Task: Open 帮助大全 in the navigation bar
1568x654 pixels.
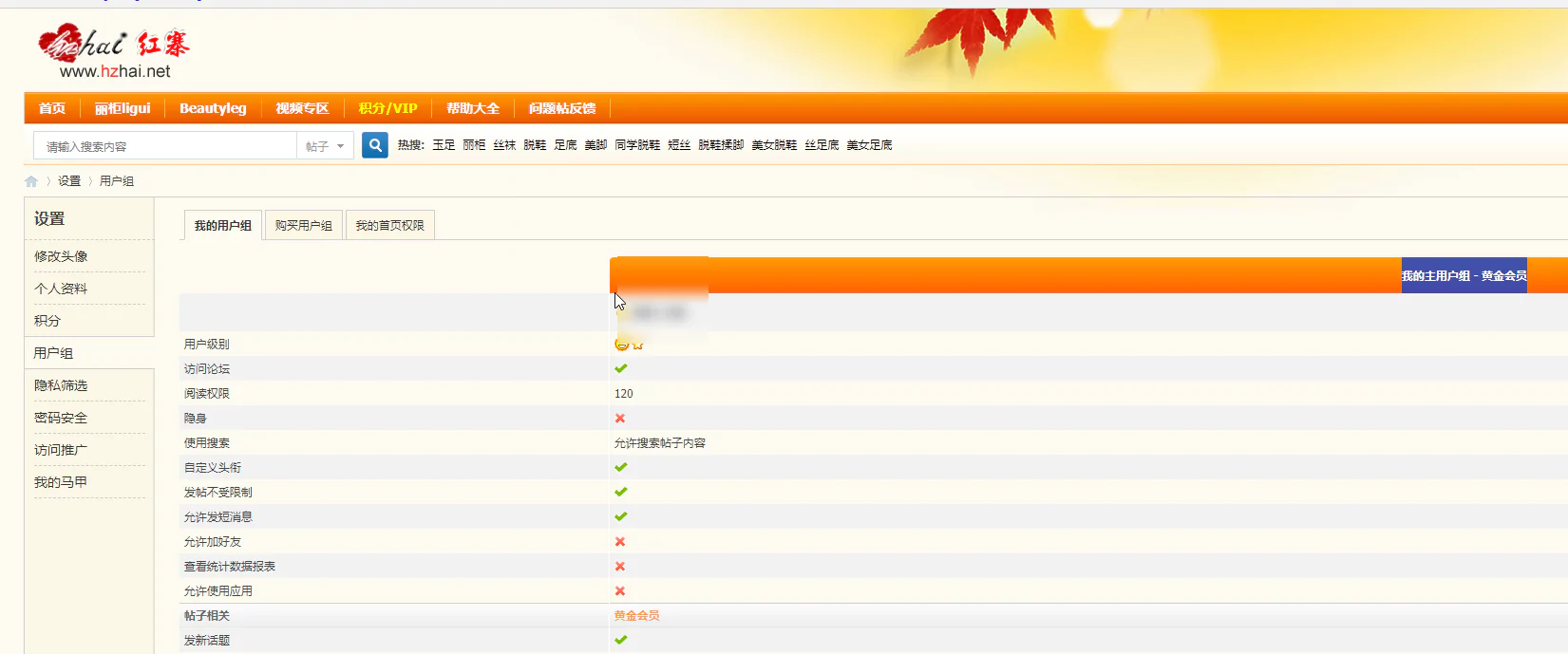Action: point(473,108)
